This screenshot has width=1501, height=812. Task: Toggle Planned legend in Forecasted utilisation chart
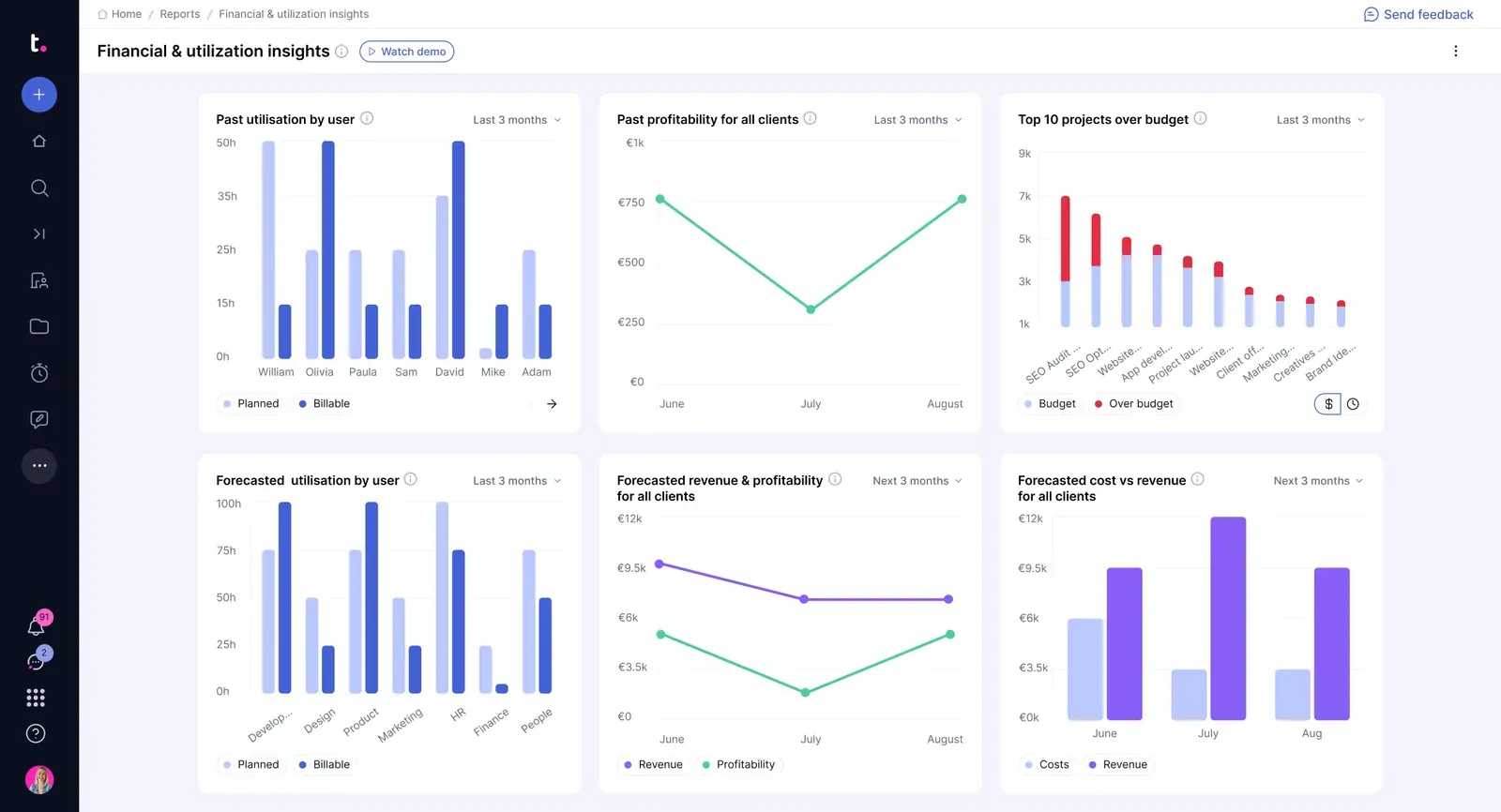250,765
